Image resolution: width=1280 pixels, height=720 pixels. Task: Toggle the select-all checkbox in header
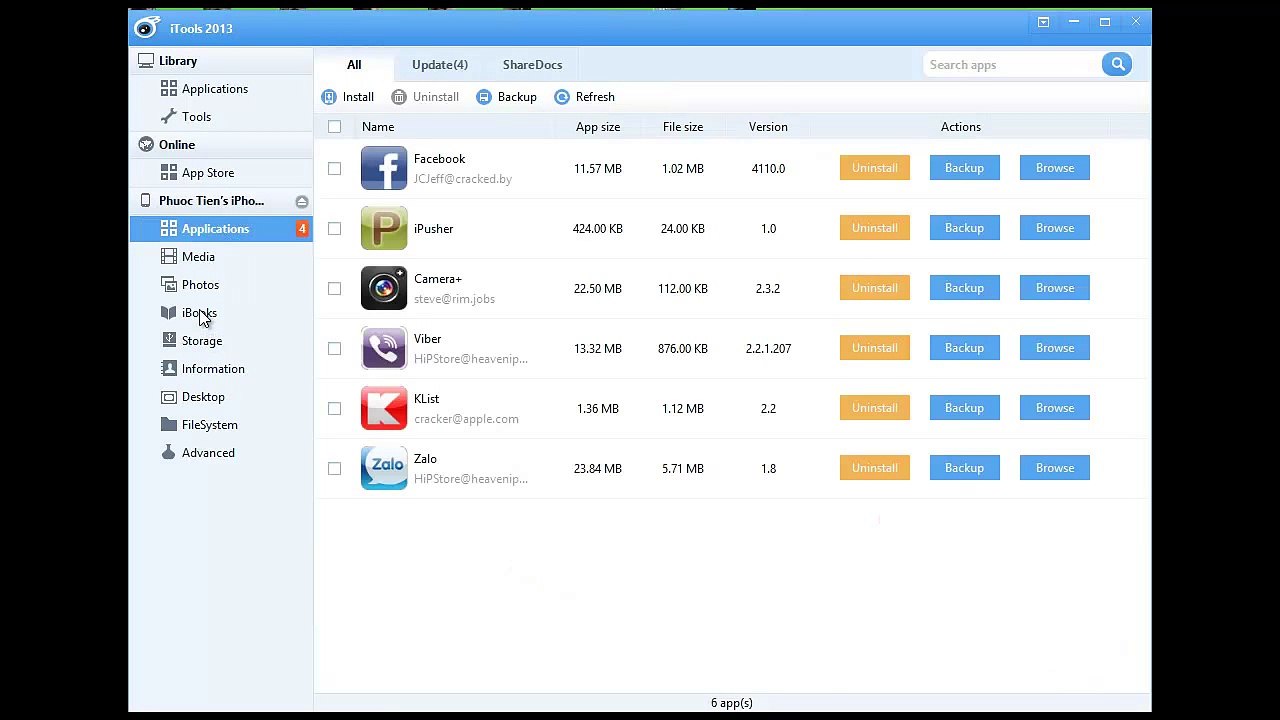(x=334, y=127)
